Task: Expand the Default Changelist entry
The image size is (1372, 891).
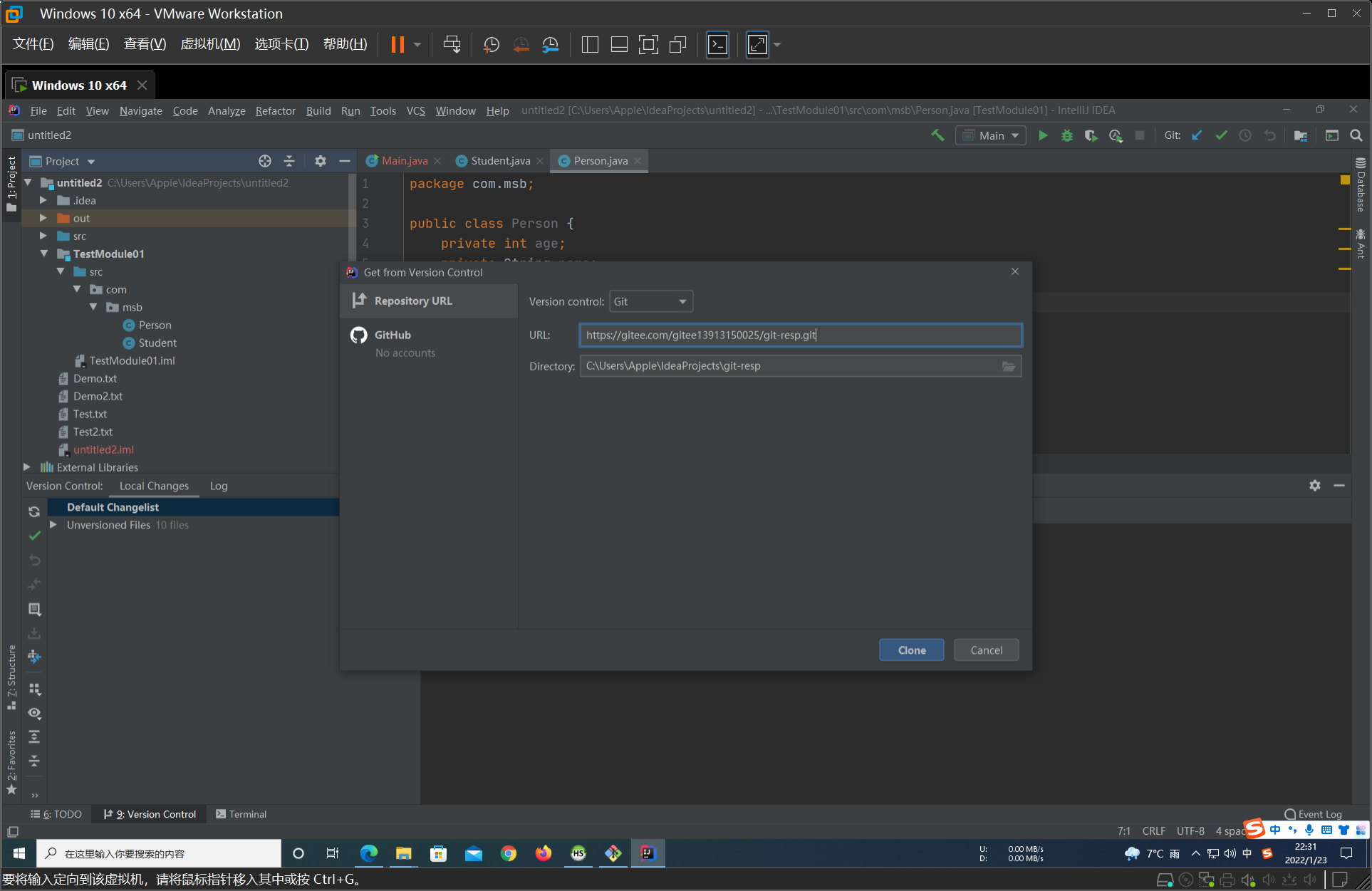Action: pos(55,506)
